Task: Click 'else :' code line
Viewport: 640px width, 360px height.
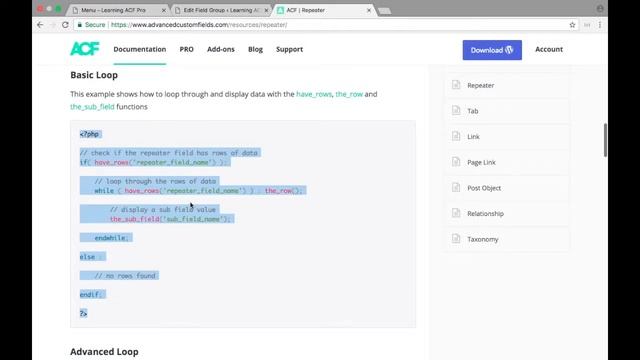Action: (91, 257)
